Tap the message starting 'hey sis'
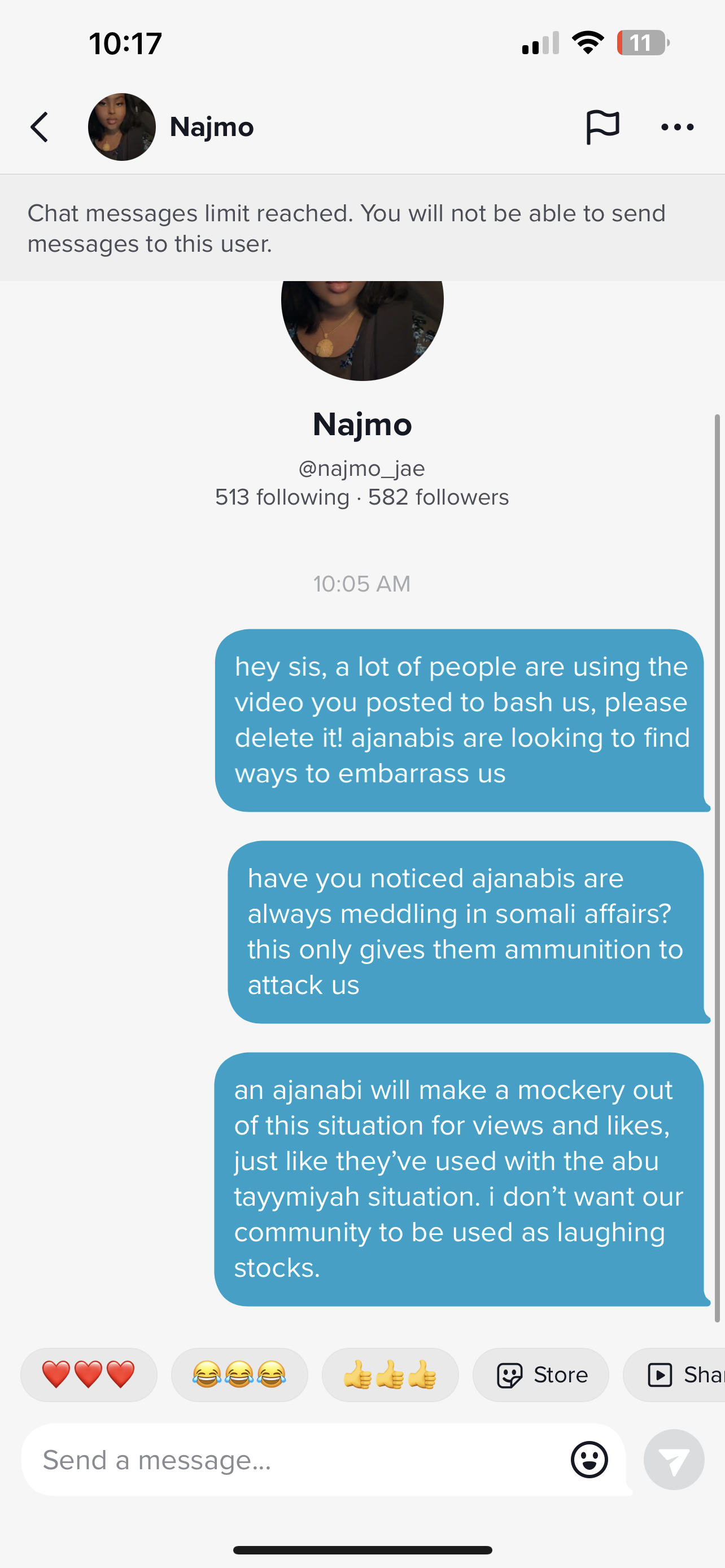The image size is (725, 1568). click(461, 720)
